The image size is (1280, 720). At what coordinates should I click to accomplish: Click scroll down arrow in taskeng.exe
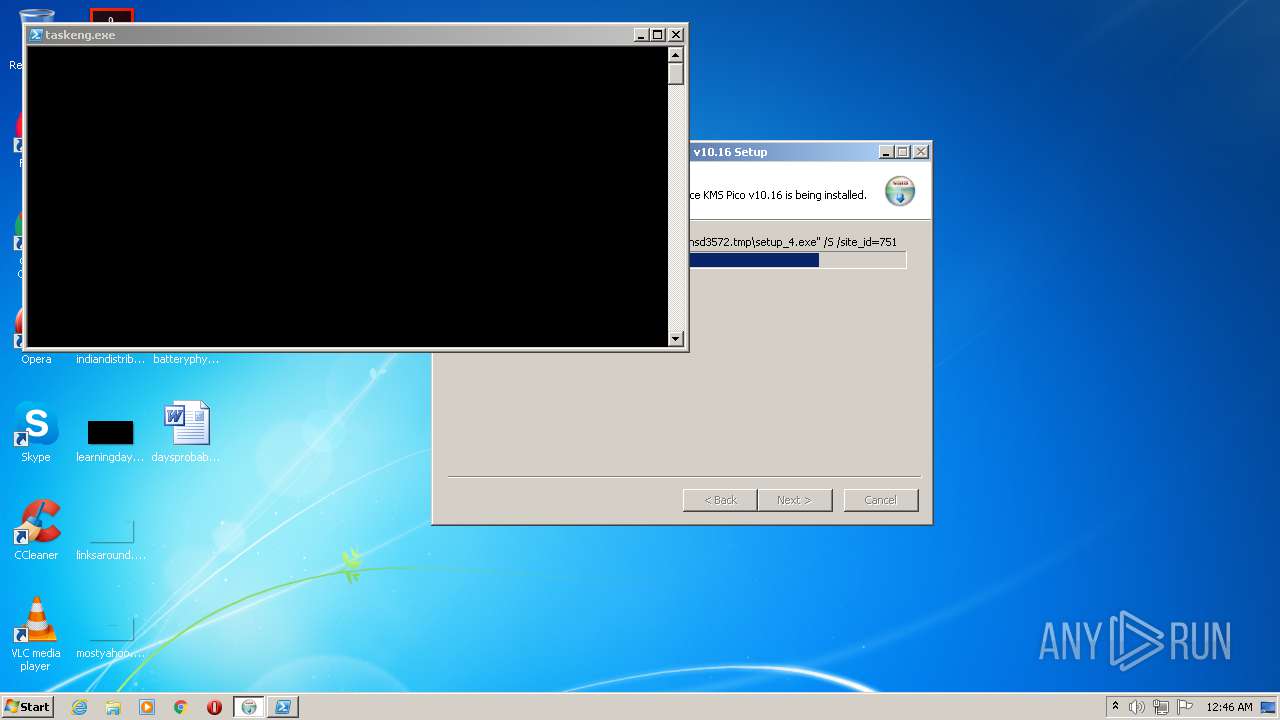pyautogui.click(x=676, y=339)
